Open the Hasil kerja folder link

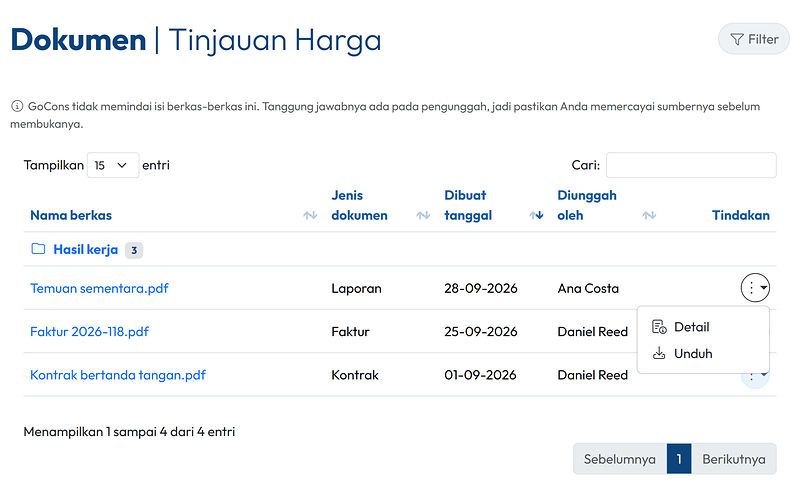(x=86, y=249)
